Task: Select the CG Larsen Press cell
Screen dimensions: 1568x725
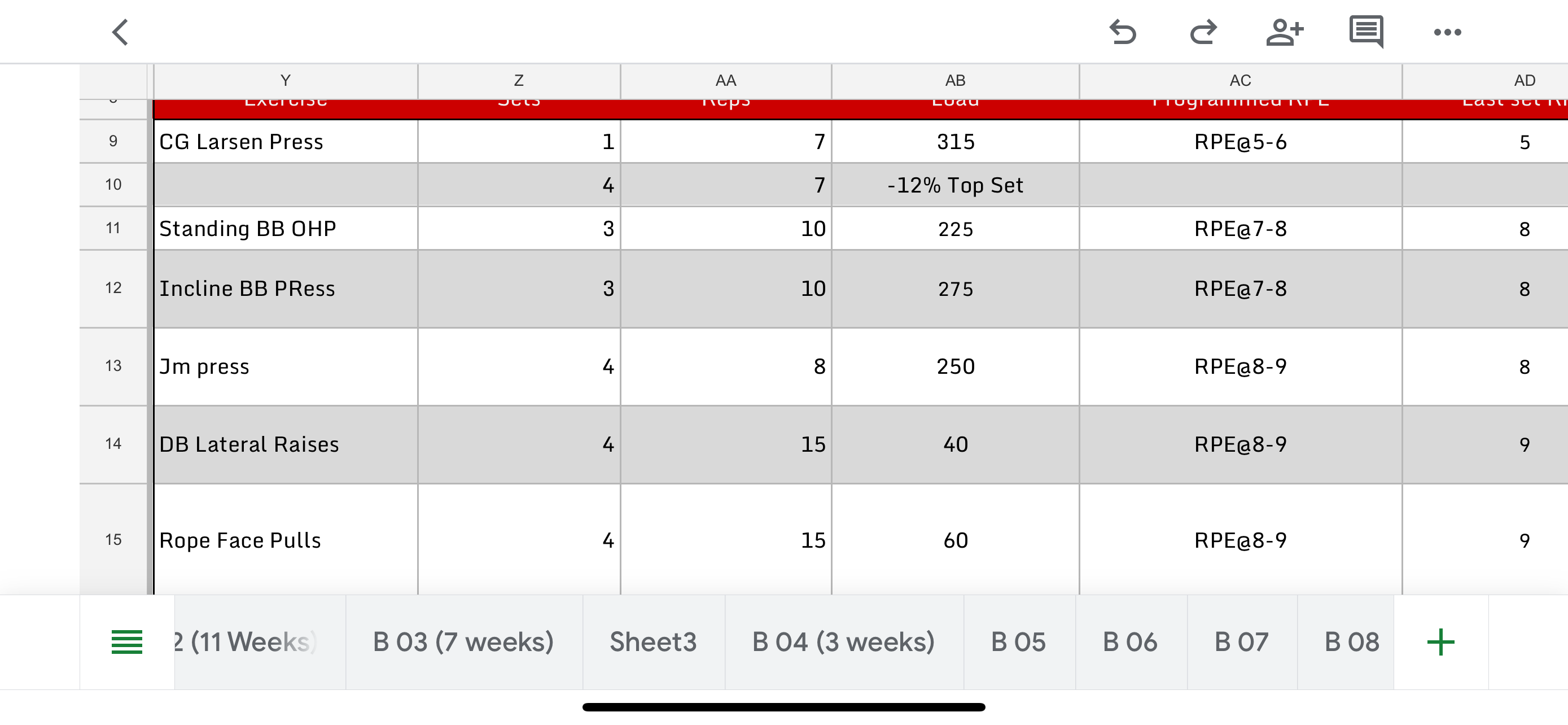Action: [285, 142]
